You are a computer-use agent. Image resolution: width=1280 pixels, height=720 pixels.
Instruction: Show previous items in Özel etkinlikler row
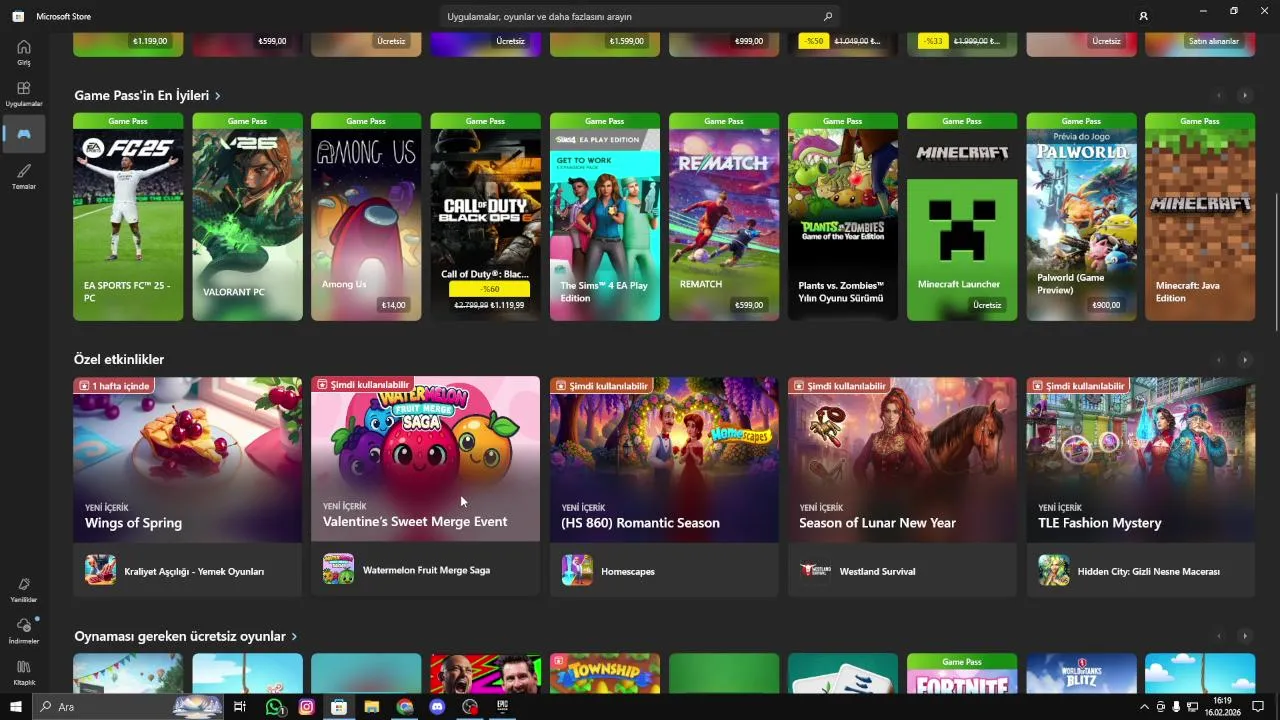tap(1219, 360)
